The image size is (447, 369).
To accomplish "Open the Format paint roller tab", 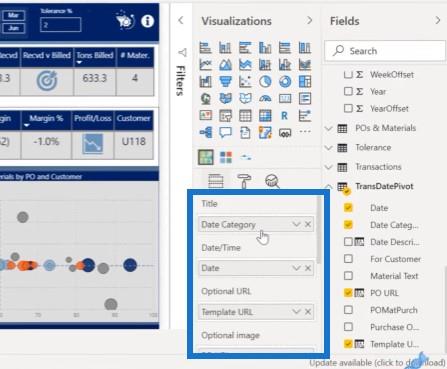I will [244, 181].
